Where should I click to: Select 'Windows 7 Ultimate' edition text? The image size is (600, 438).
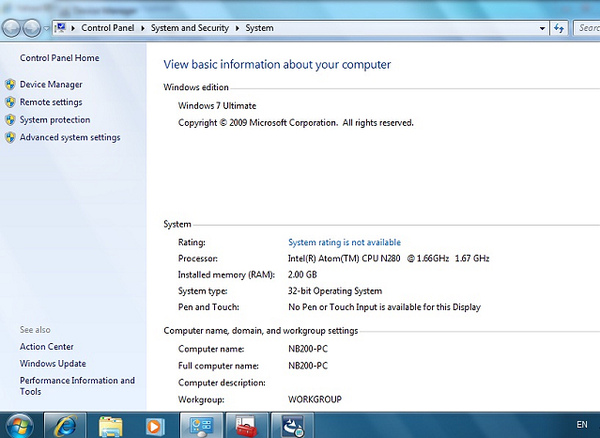pos(217,106)
